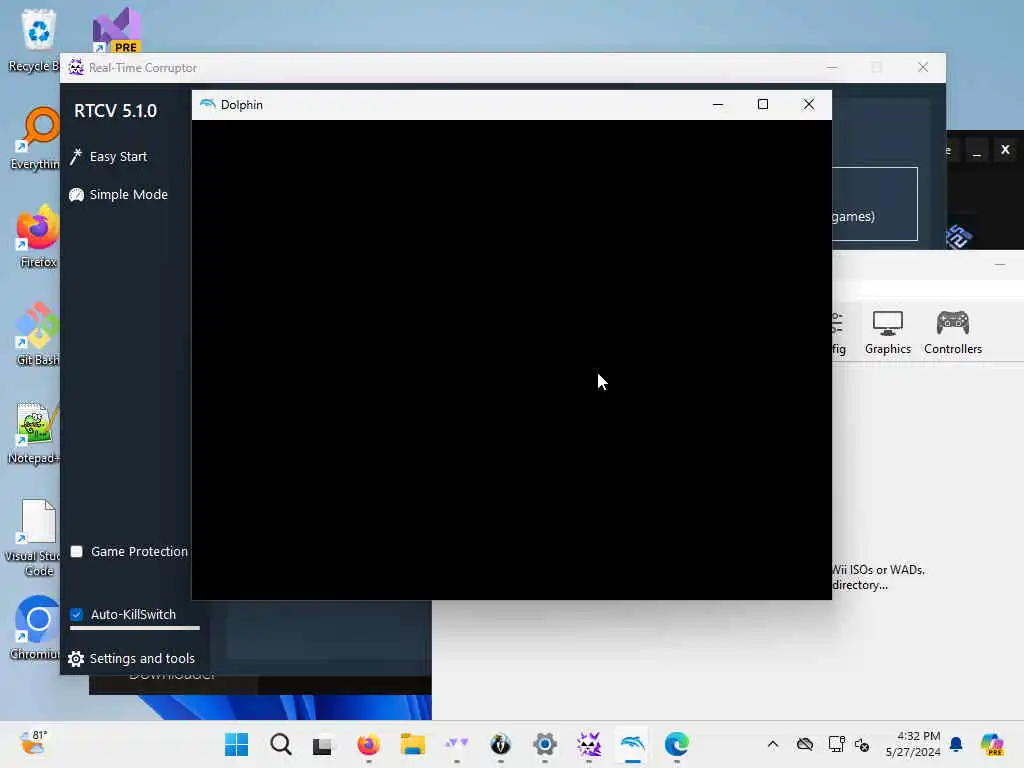The height and width of the screenshot is (768, 1024).
Task: Enable the Game Protection checkbox
Action: (x=76, y=552)
